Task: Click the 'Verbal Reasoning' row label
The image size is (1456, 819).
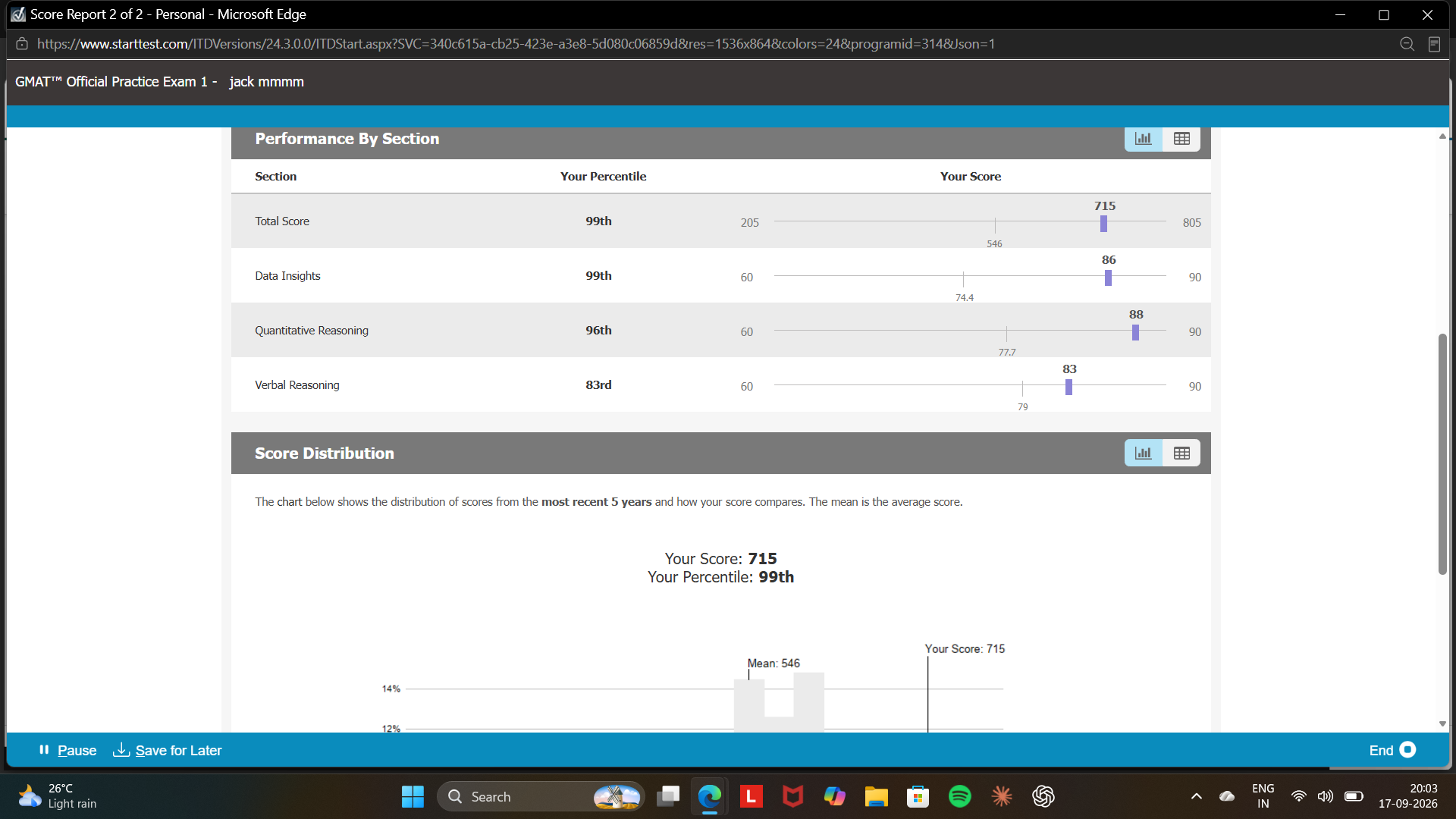Action: pyautogui.click(x=297, y=385)
